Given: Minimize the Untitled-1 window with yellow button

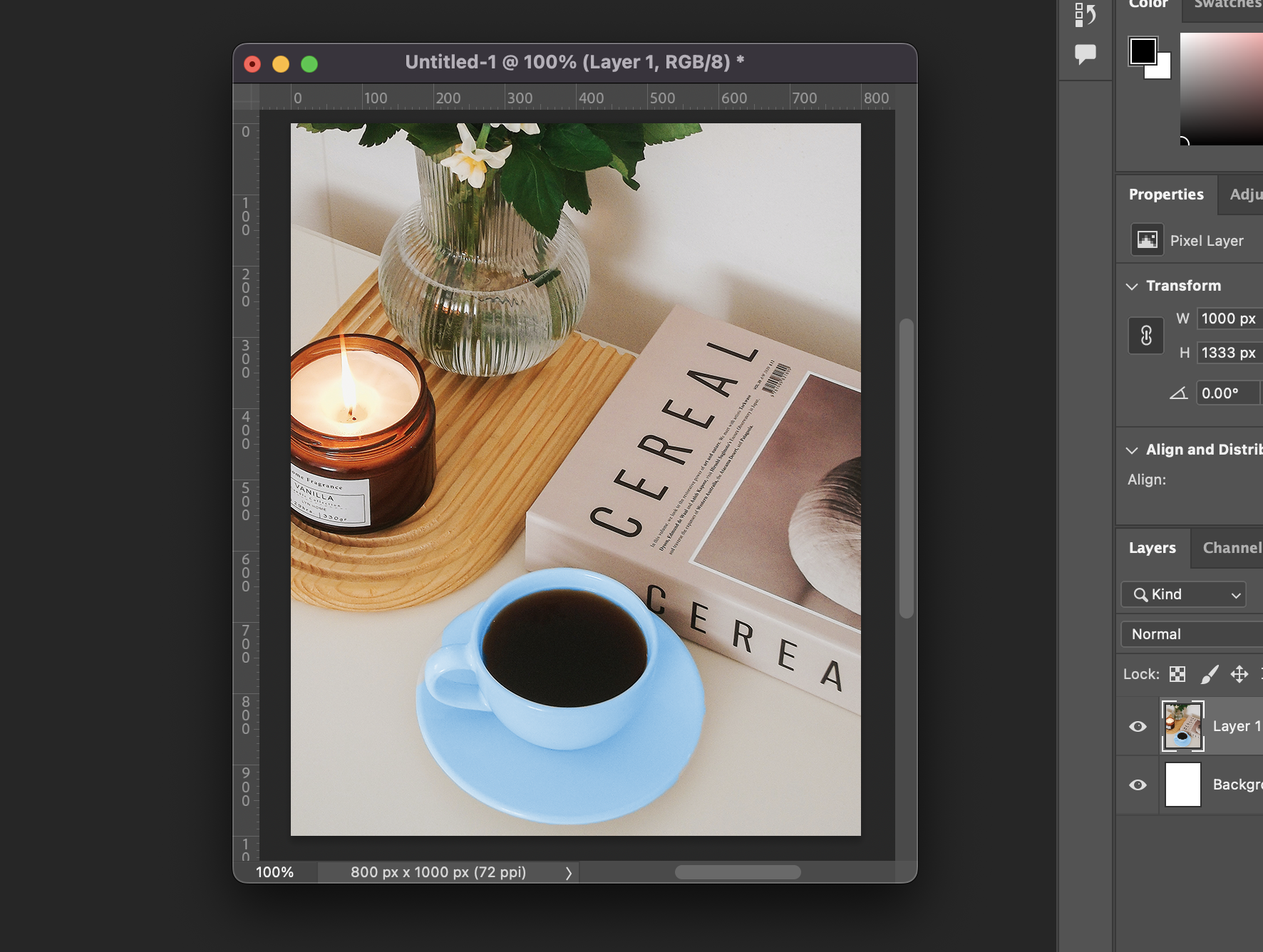Looking at the screenshot, I should [281, 64].
